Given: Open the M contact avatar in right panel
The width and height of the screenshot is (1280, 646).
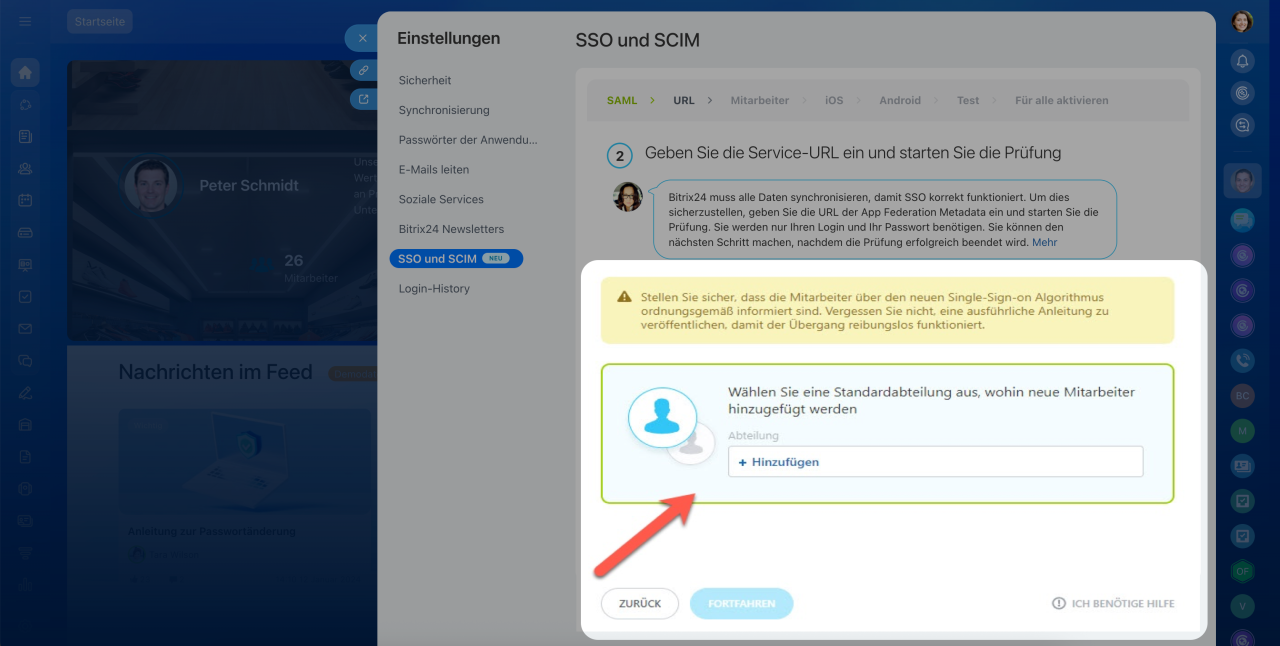Looking at the screenshot, I should click(1242, 431).
